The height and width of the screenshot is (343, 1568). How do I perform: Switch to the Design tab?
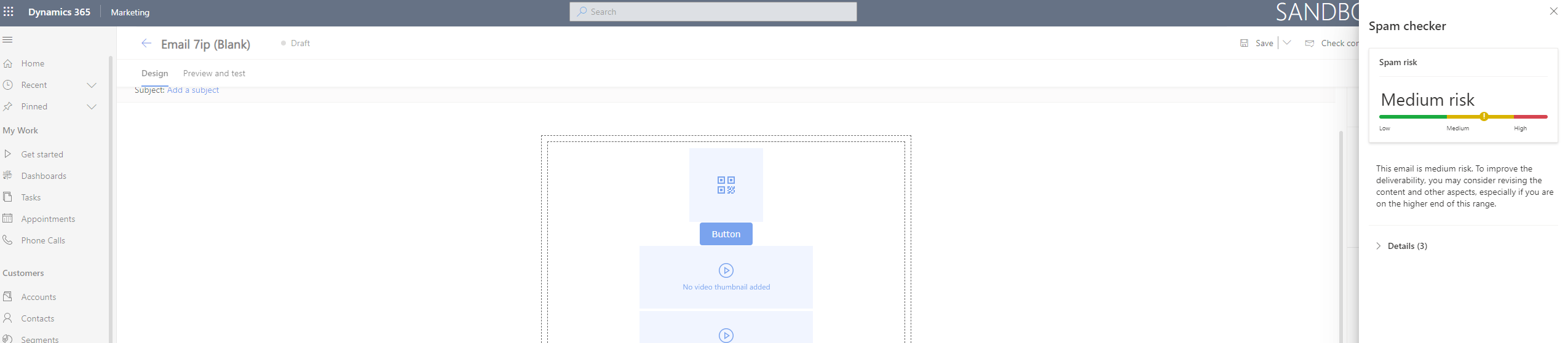154,73
